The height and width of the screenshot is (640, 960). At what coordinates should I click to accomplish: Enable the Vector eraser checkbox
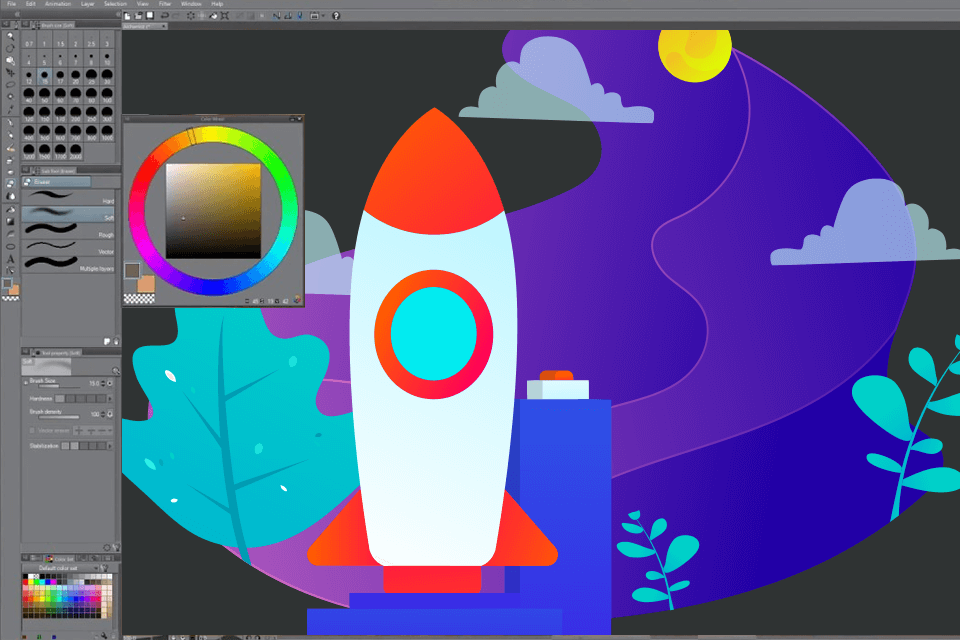[x=30, y=430]
